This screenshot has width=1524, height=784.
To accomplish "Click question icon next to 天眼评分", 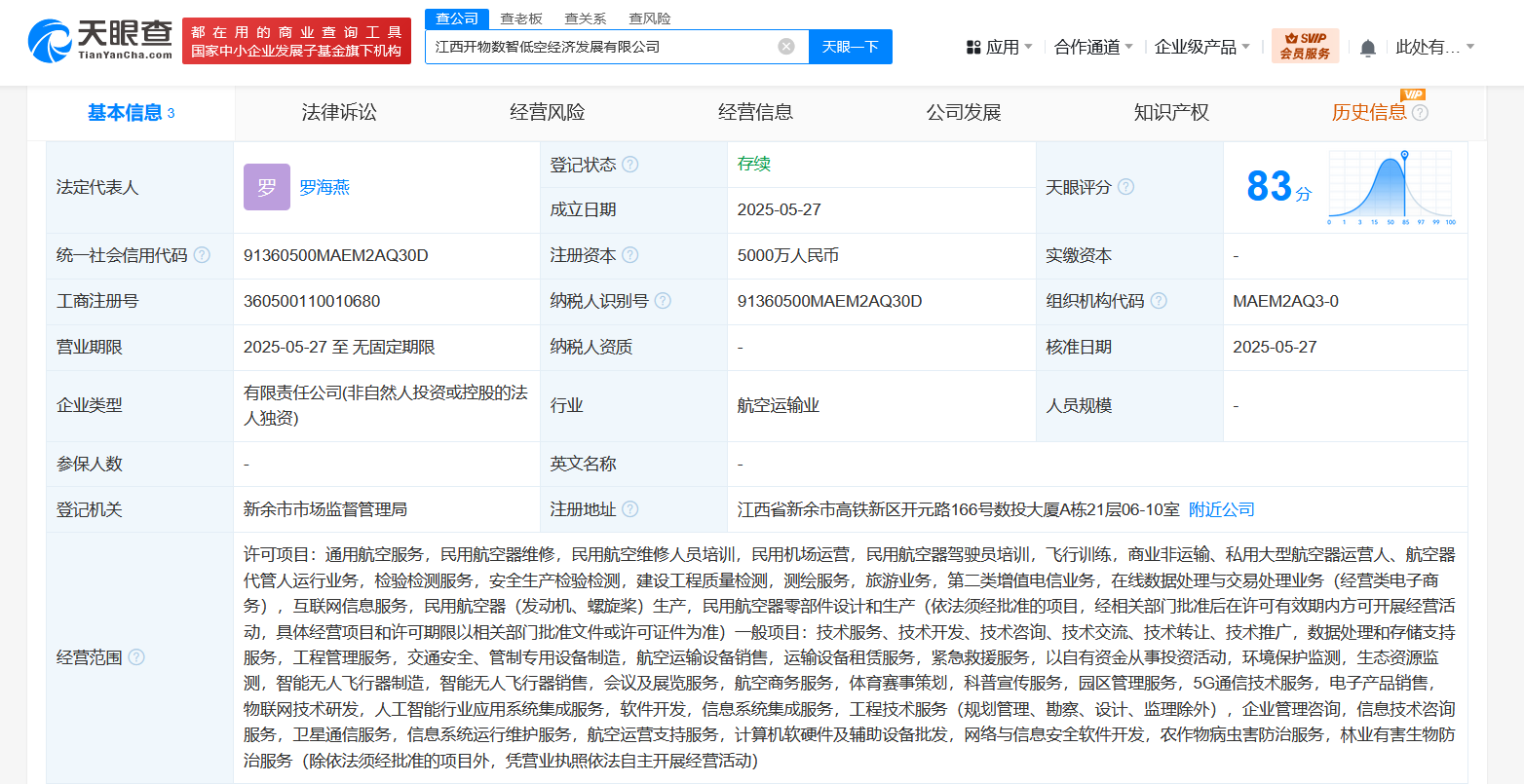I will click(x=1125, y=187).
